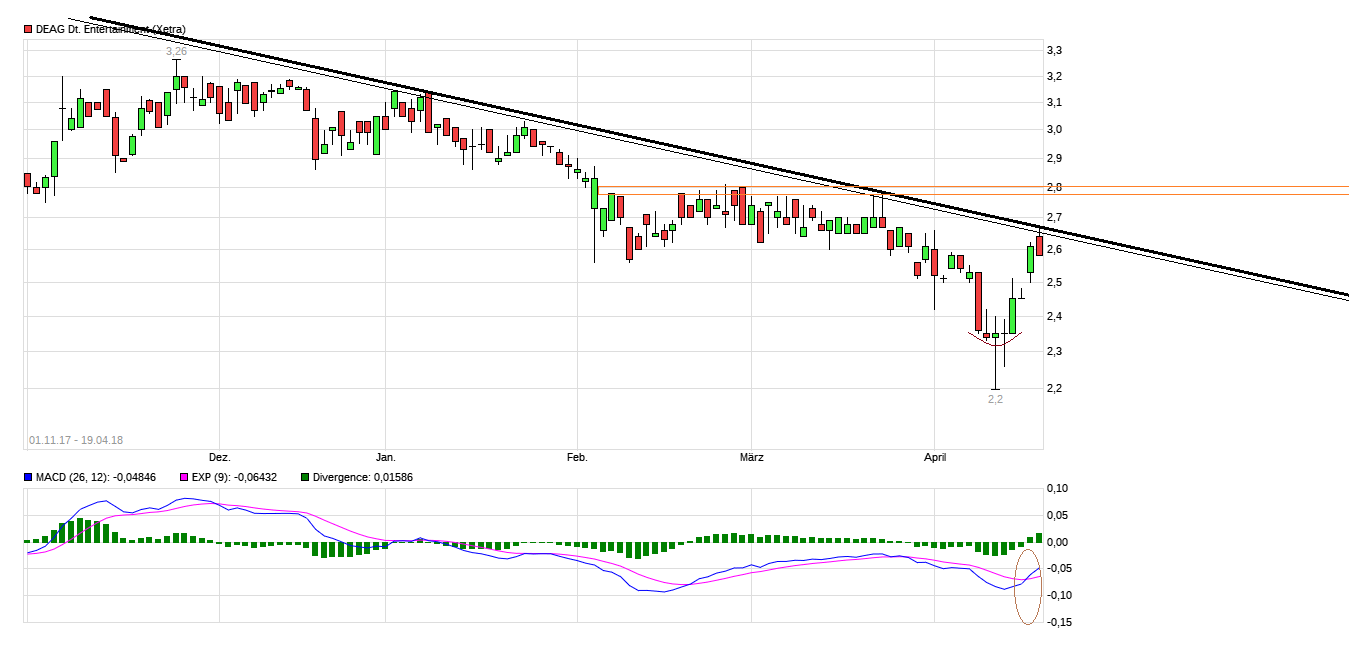Screen dimensions: 1349x653
Task: Click the 2,8 price axis label
Action: [1053, 188]
